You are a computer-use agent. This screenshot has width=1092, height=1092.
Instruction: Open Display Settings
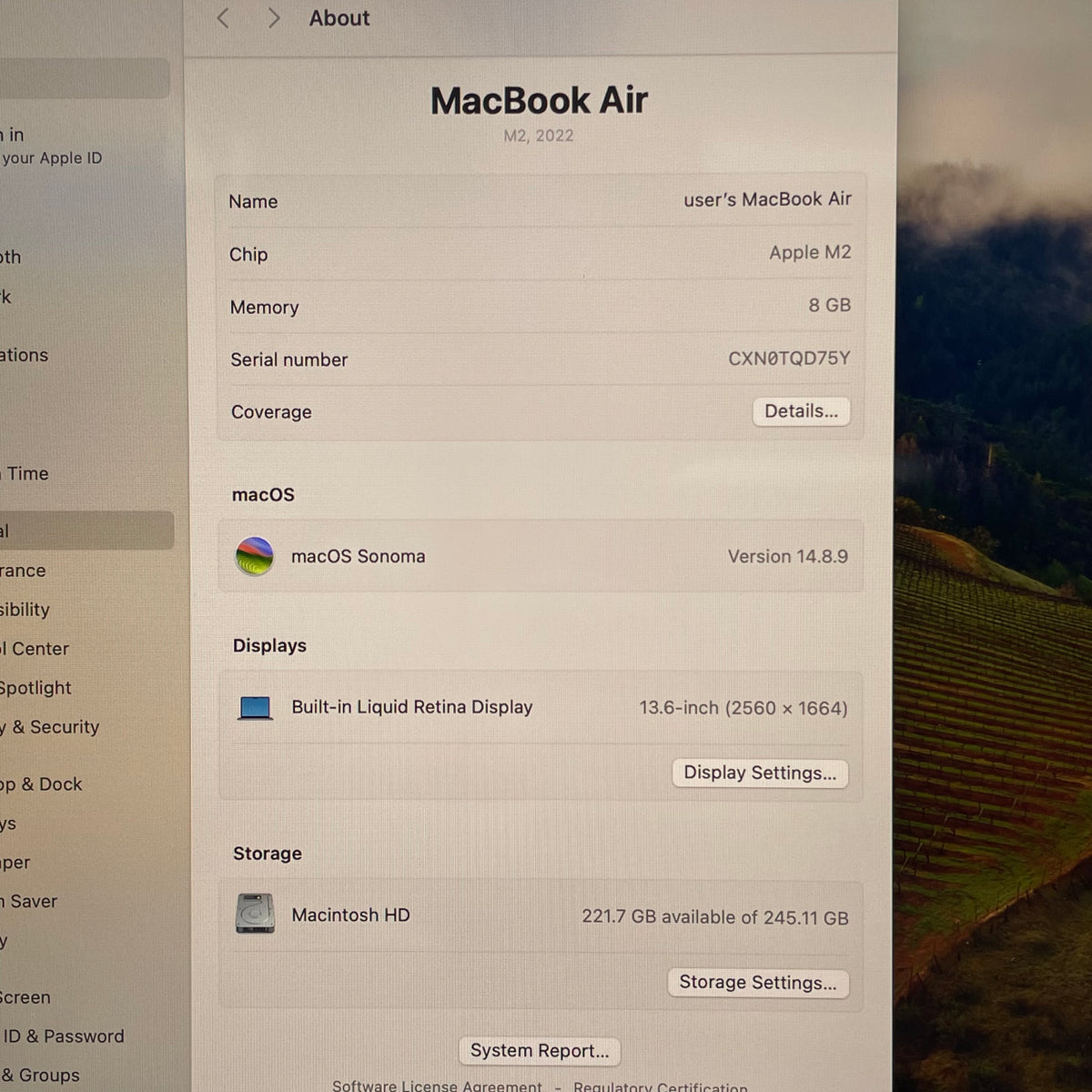pos(760,773)
